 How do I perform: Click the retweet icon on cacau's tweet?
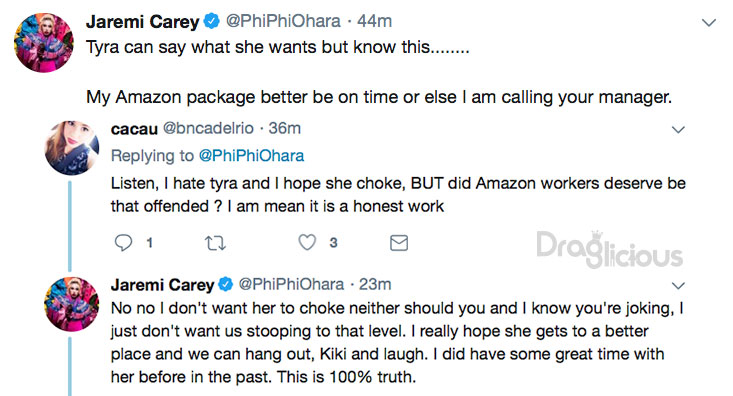pos(216,243)
